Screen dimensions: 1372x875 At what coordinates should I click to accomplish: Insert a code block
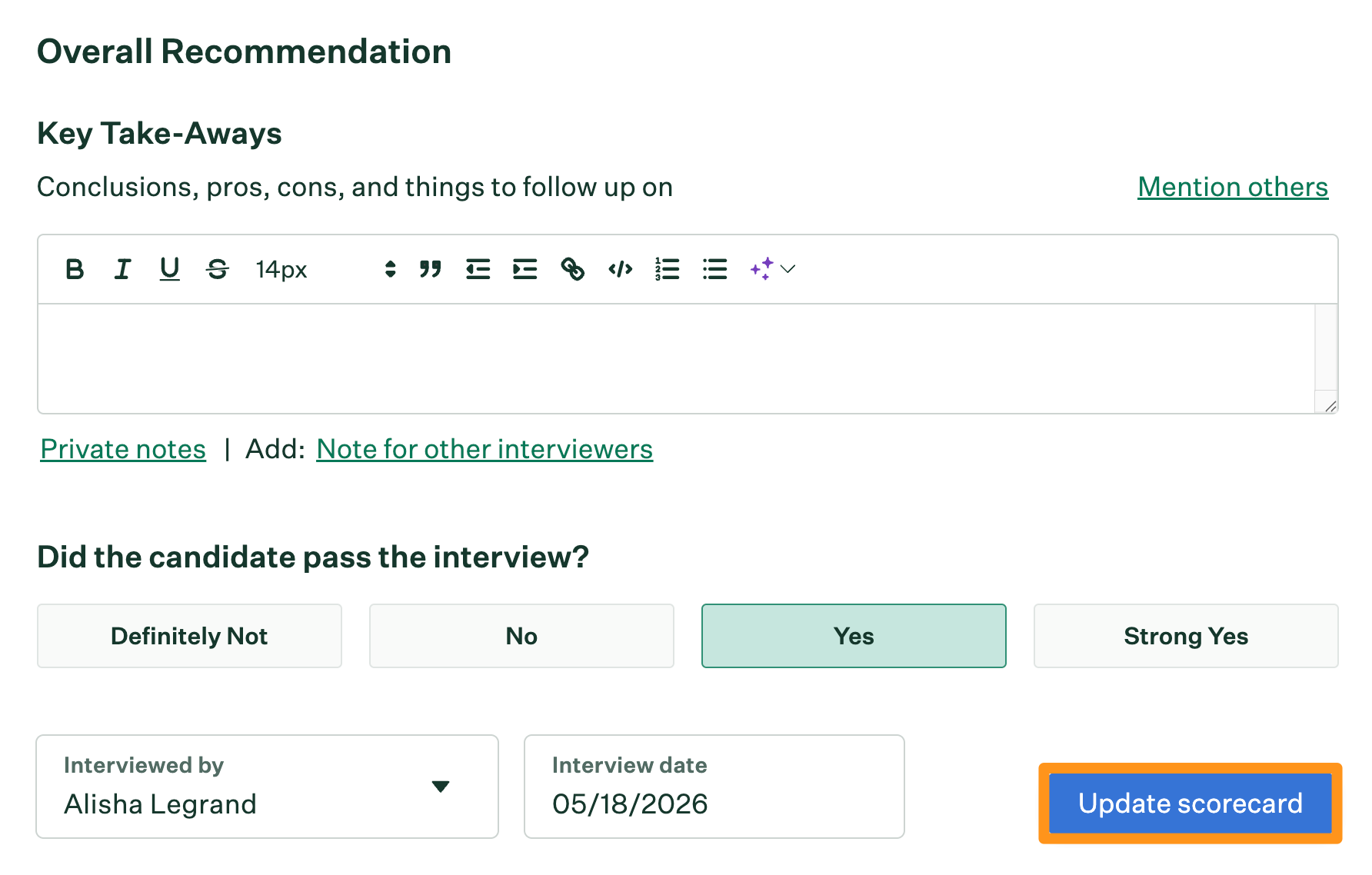620,269
